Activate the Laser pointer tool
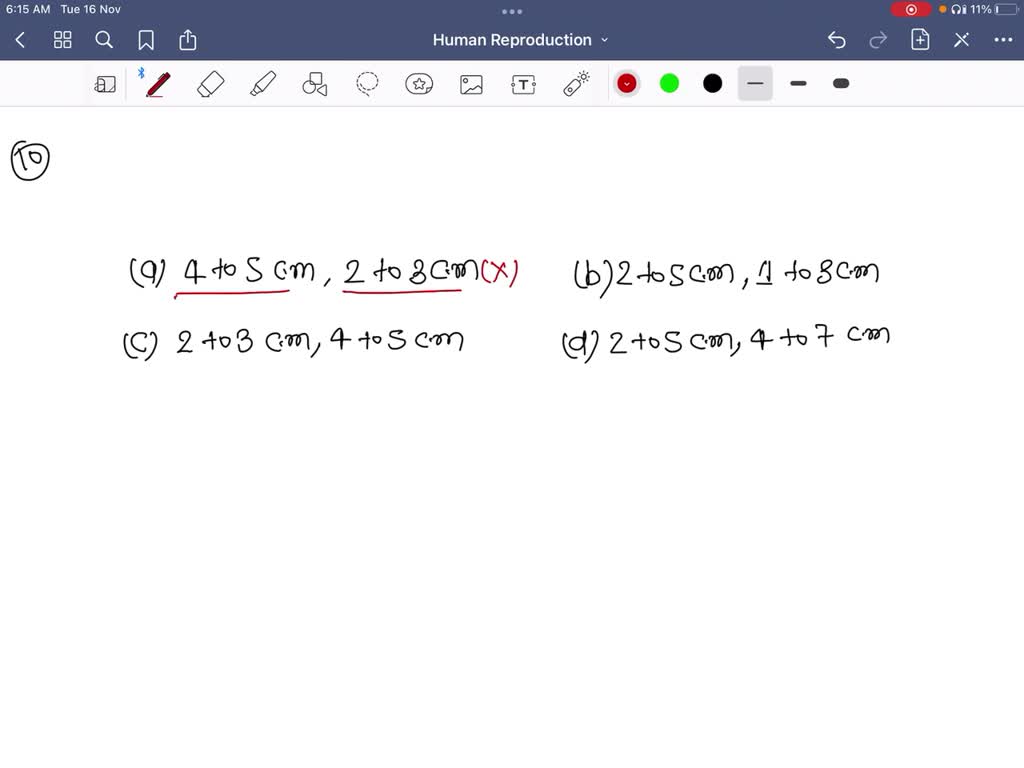 pyautogui.click(x=576, y=84)
